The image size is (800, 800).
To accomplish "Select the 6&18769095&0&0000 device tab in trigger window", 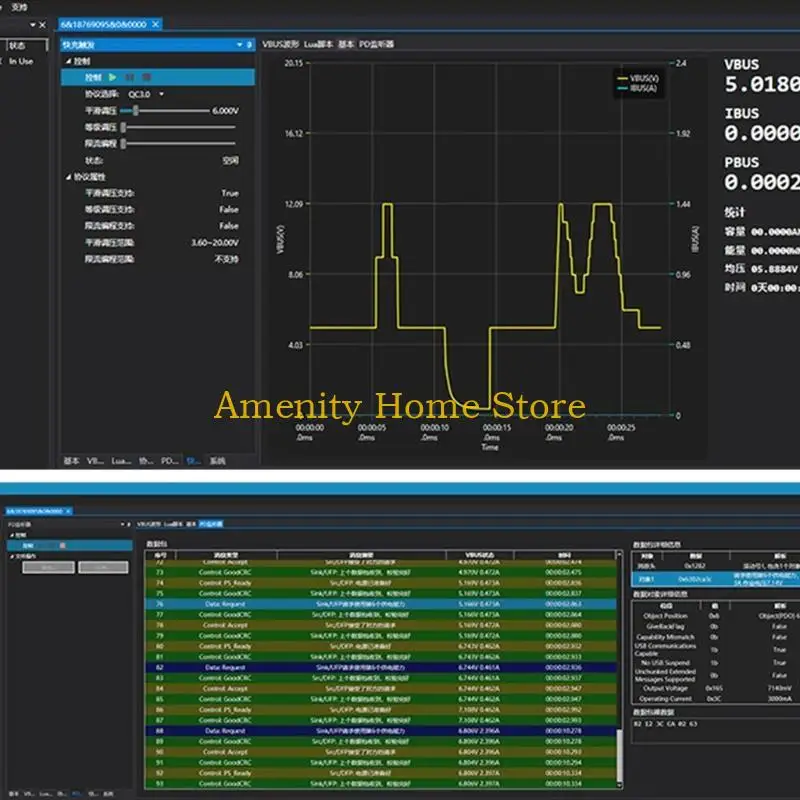I will [104, 24].
